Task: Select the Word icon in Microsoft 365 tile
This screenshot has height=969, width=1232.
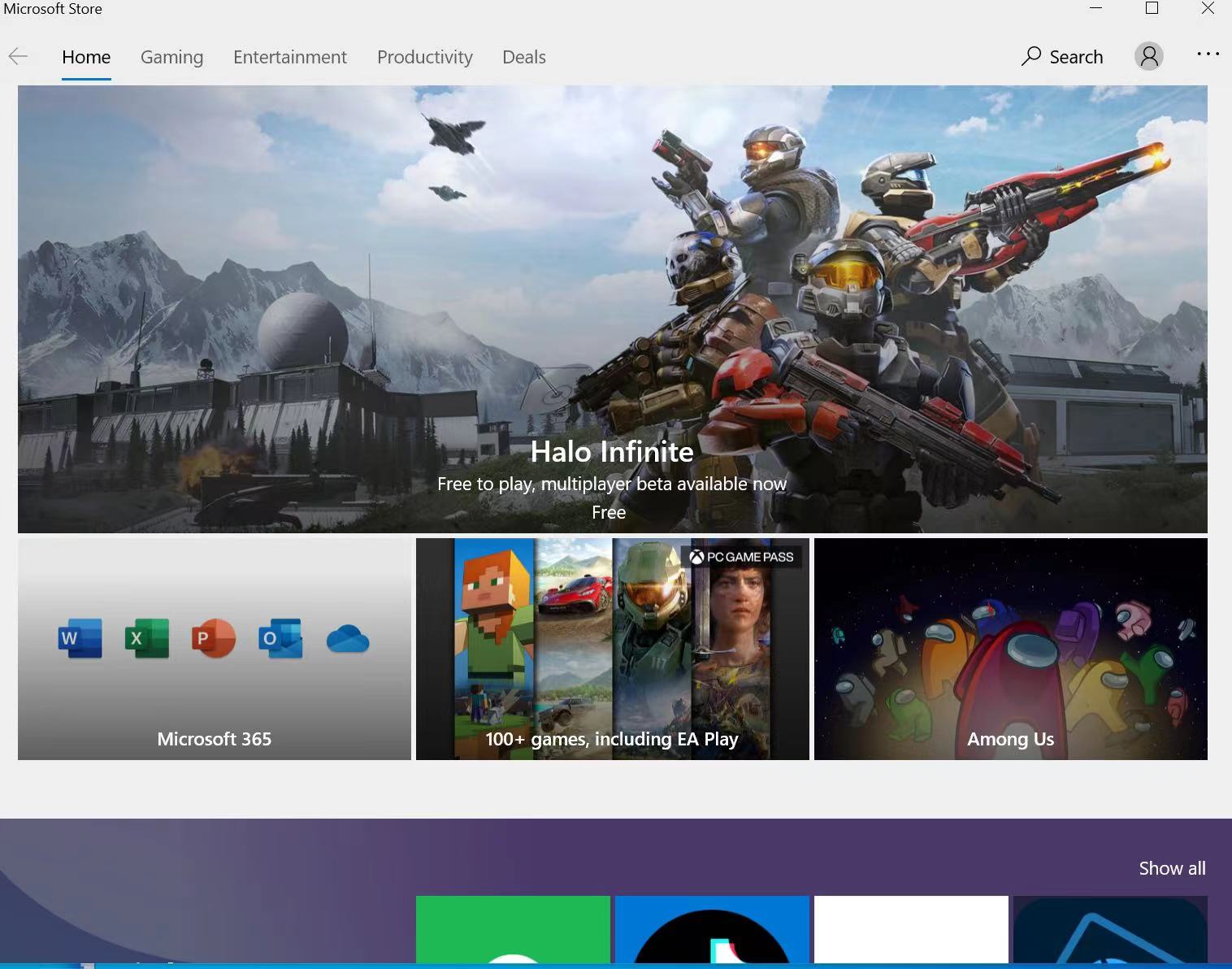Action: [x=80, y=639]
